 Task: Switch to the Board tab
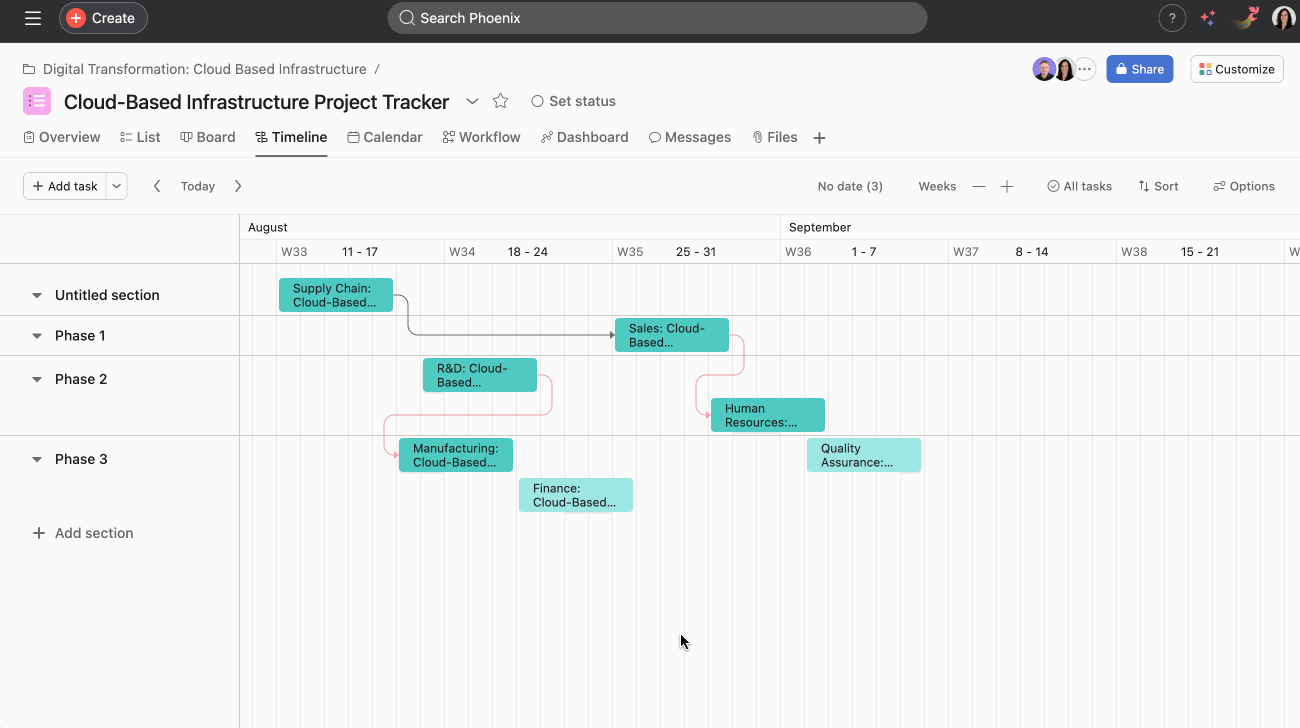click(208, 137)
